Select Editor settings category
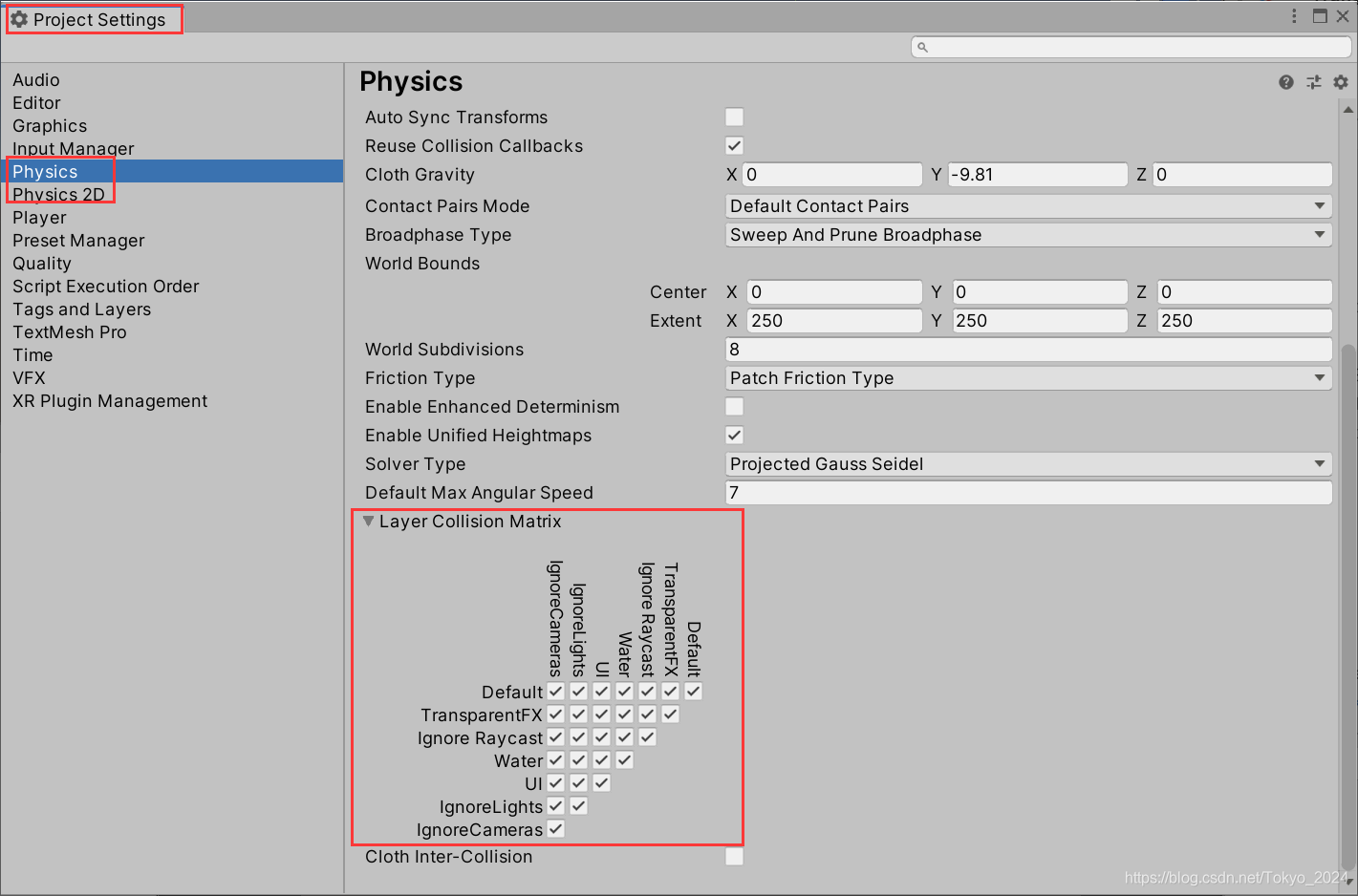 coord(36,103)
